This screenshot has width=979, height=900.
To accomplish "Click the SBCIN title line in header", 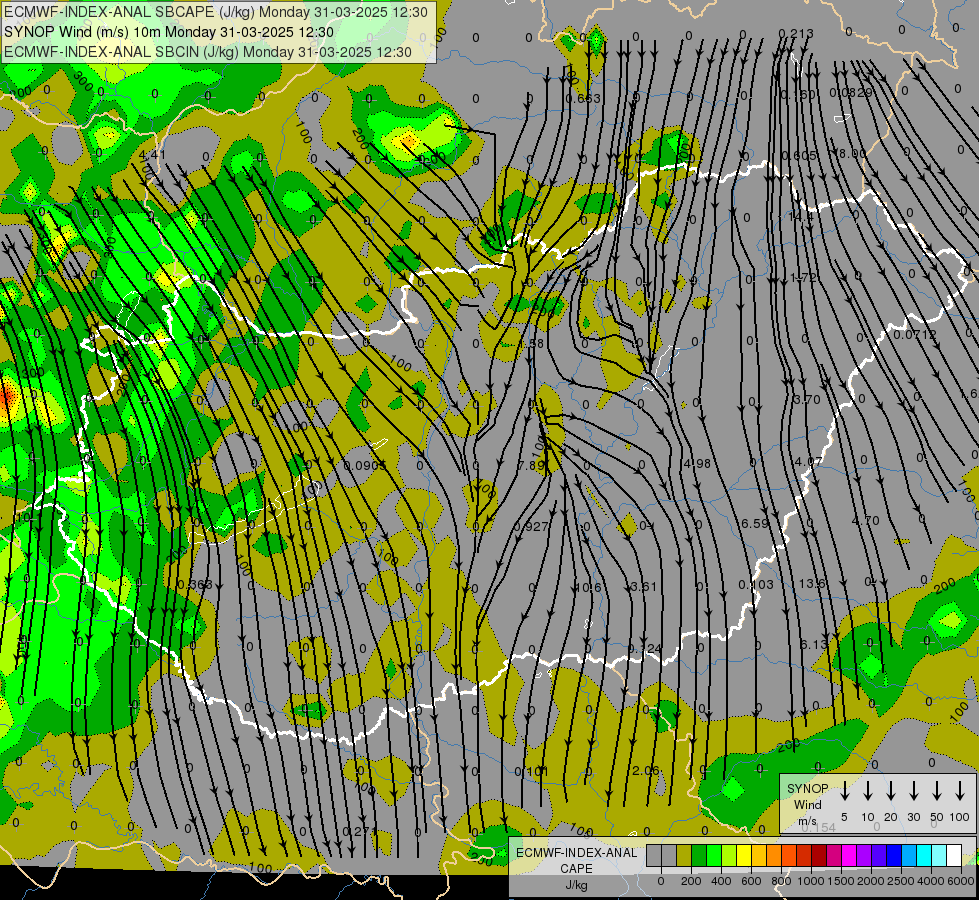I will (x=208, y=52).
